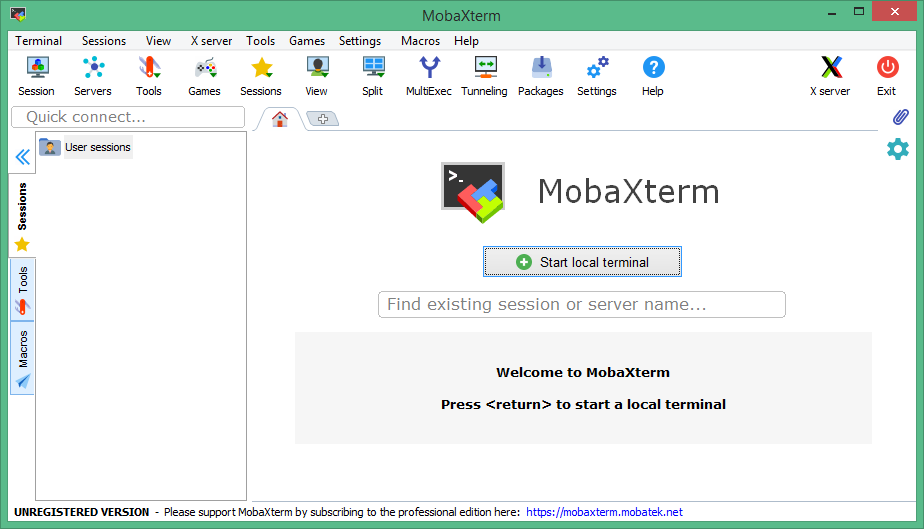924x529 pixels.
Task: Click Start local terminal button
Action: click(x=582, y=262)
